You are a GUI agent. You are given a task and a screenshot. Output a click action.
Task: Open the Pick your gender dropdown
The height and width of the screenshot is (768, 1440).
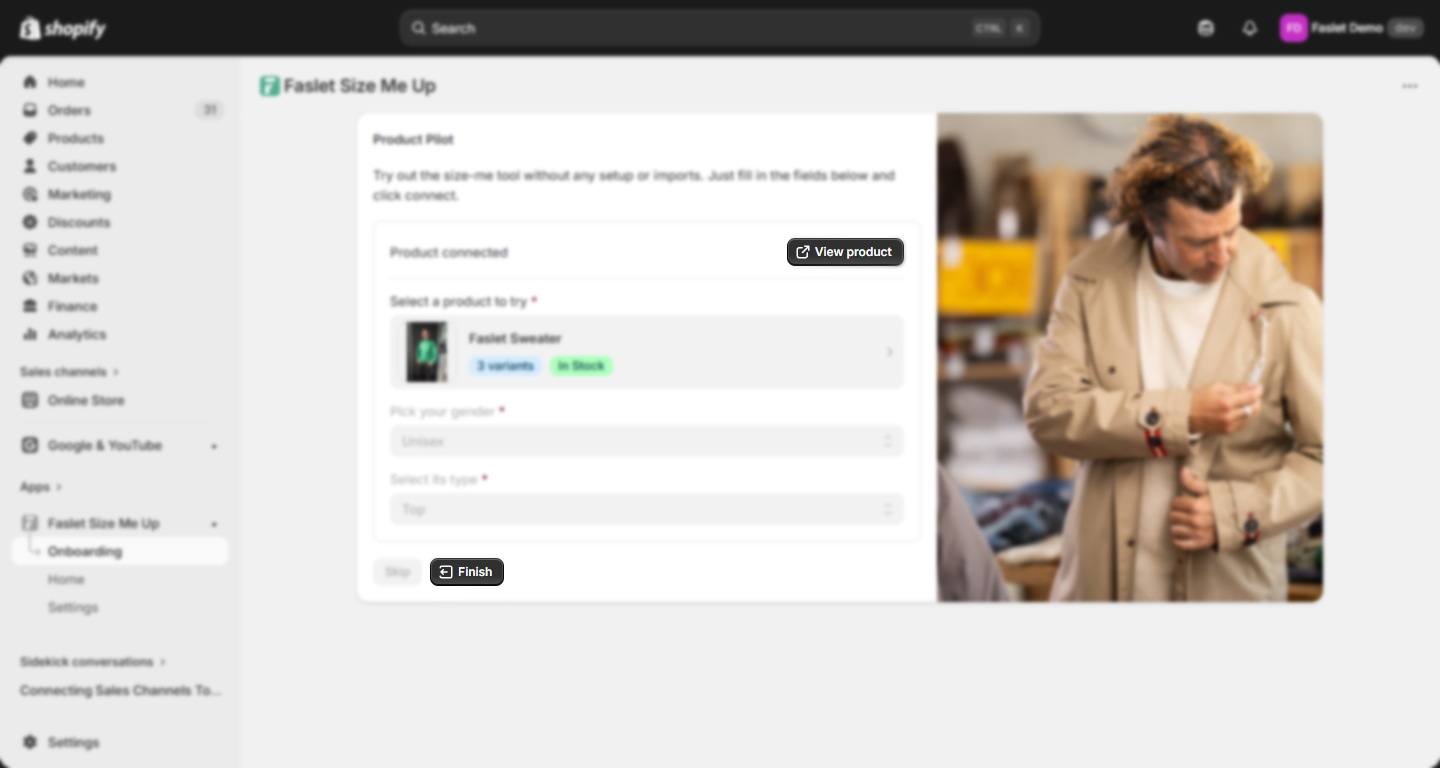pos(646,441)
